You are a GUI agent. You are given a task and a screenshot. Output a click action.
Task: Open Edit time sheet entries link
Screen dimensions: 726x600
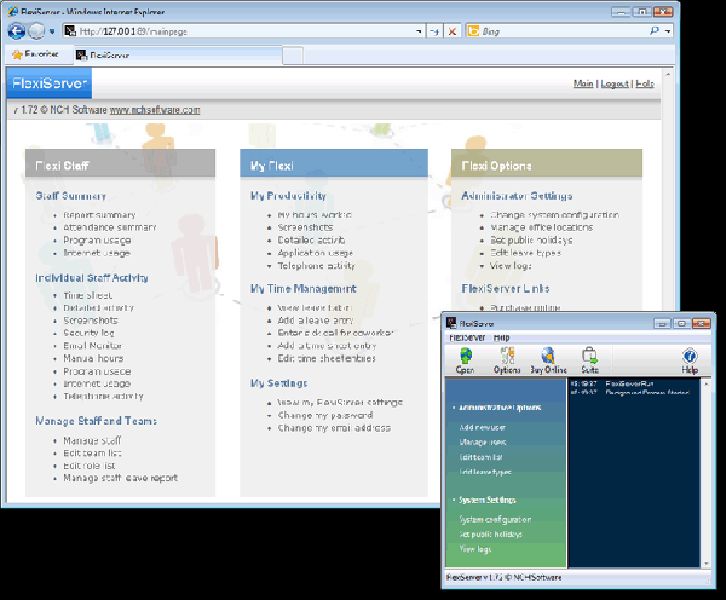[326, 359]
